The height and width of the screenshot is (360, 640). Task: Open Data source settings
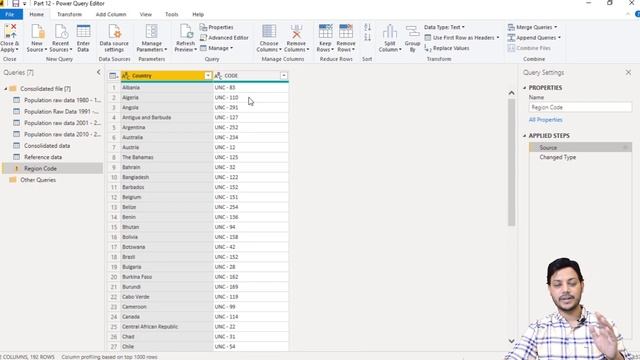click(x=114, y=31)
